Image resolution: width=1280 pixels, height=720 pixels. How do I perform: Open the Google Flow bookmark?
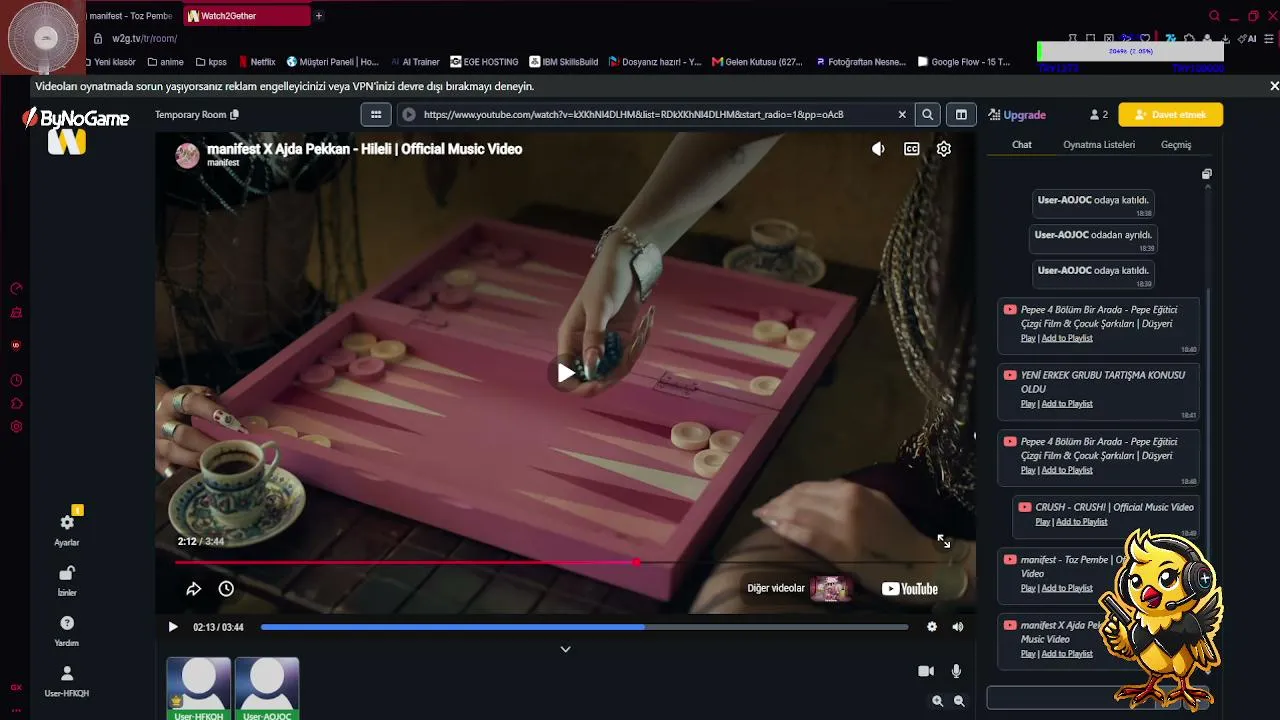(964, 62)
